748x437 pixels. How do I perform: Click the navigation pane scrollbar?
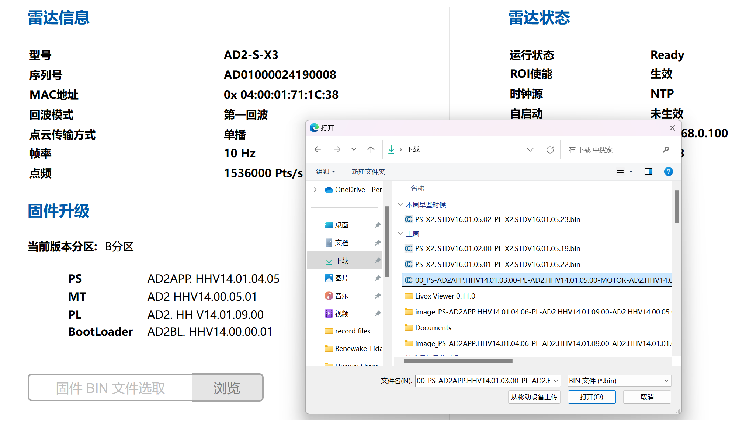point(387,243)
